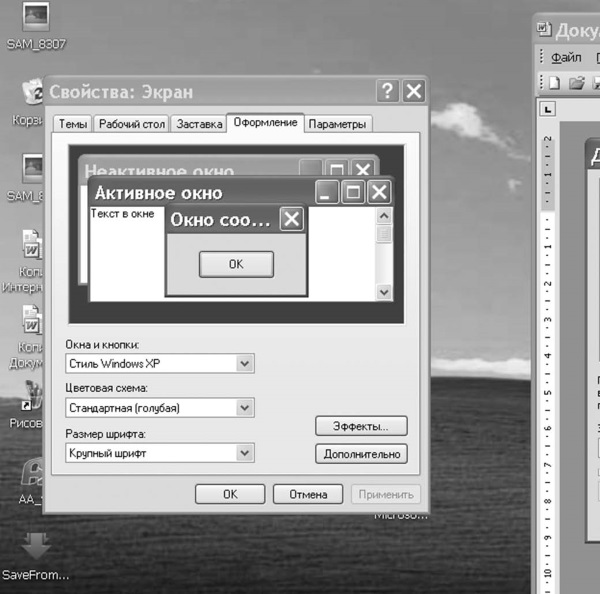
Task: Expand the font size dropdown
Action: point(244,453)
